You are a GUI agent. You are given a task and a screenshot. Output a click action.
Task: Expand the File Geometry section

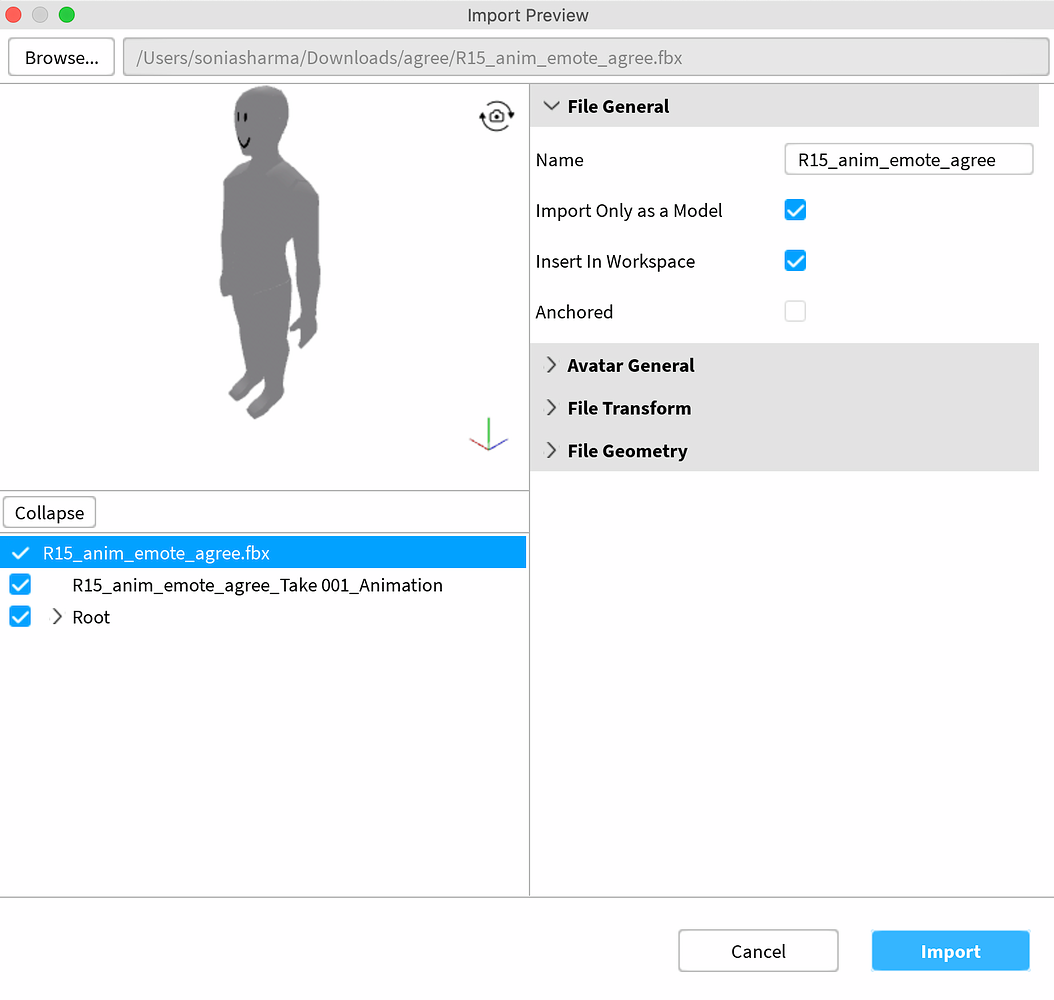pos(551,451)
